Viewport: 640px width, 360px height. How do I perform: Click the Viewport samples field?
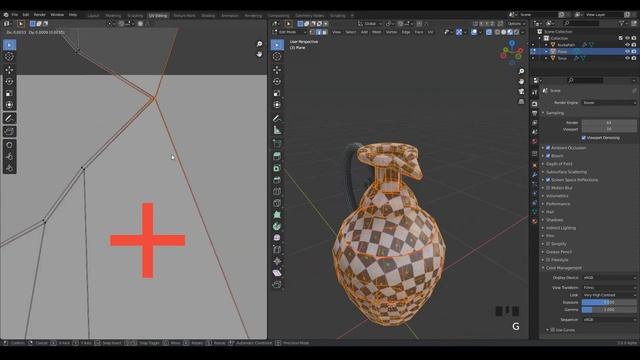pos(609,129)
